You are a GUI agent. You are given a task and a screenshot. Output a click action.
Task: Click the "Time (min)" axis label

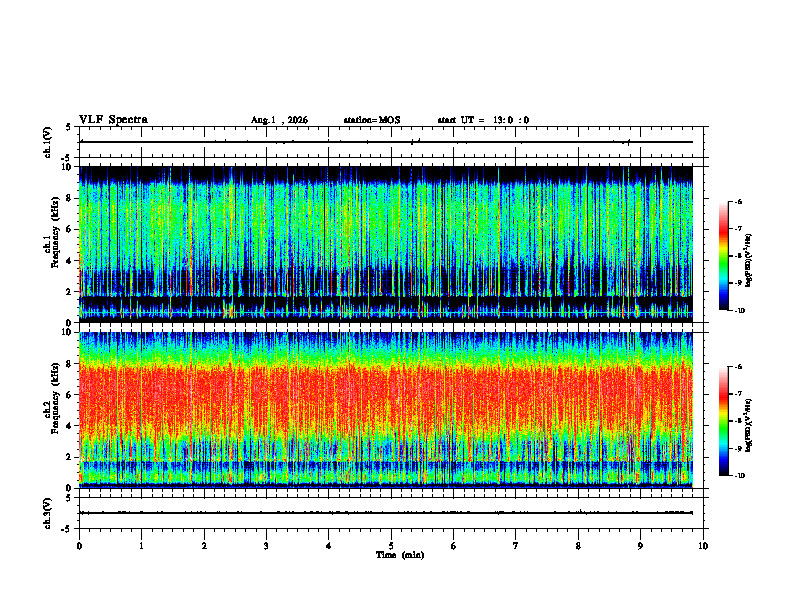click(400, 555)
